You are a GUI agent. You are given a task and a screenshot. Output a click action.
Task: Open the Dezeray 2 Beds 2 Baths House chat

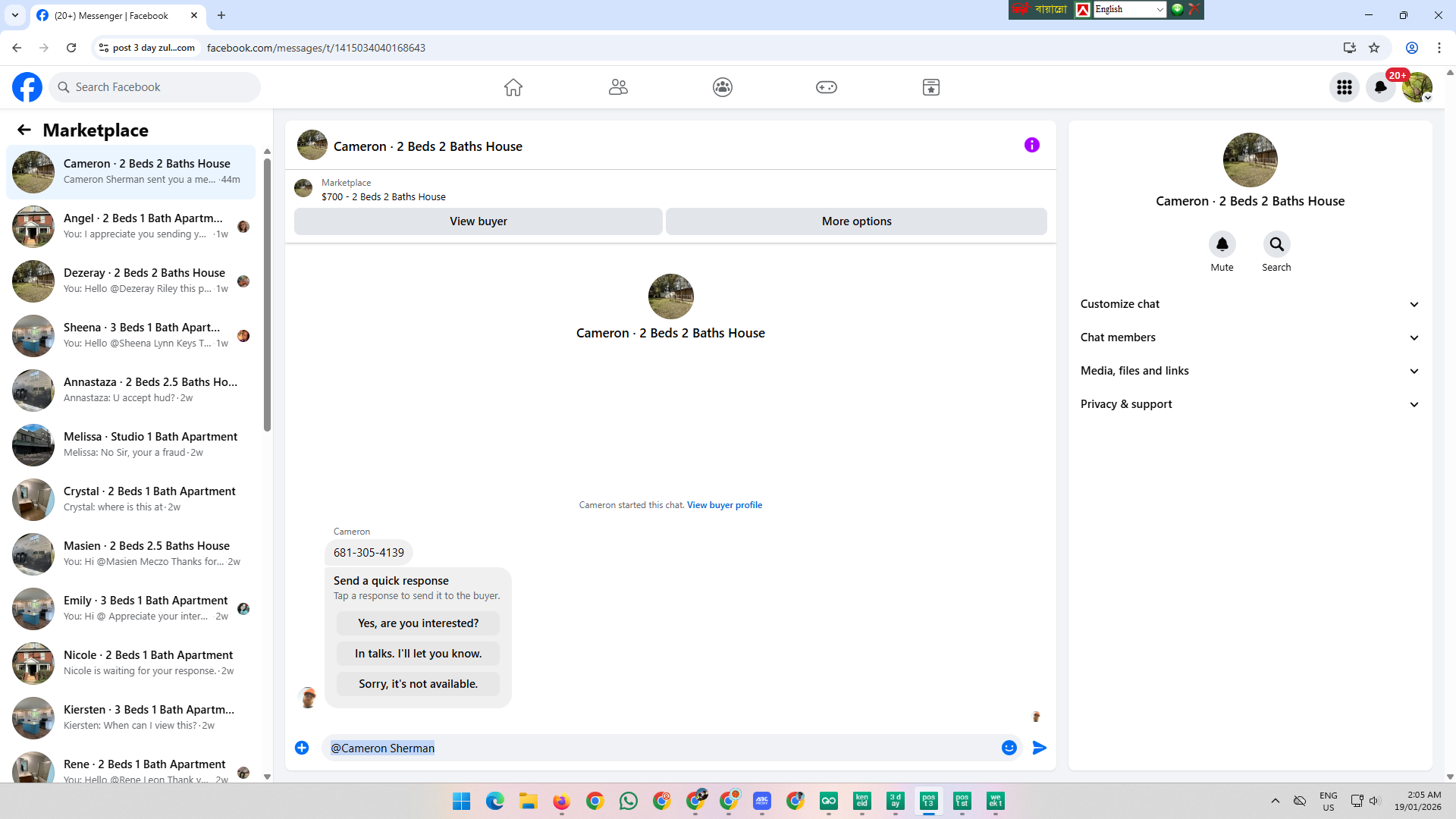[x=131, y=281]
